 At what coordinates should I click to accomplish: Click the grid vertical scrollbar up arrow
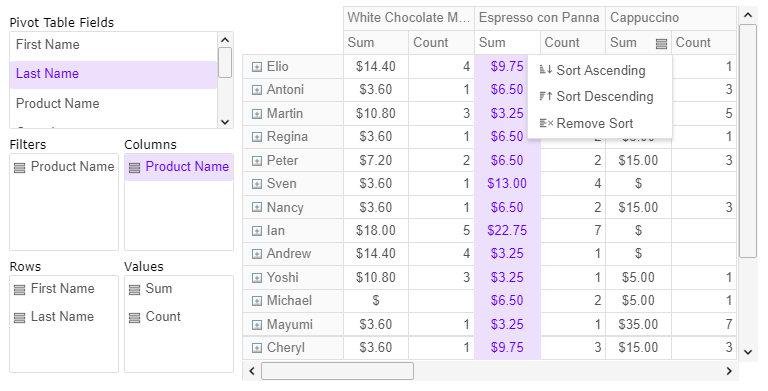[747, 15]
